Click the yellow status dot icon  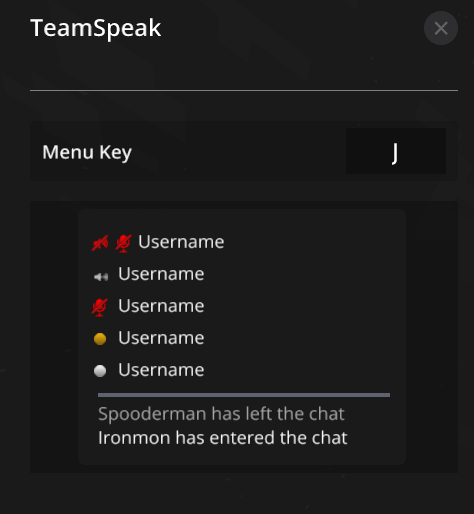click(100, 339)
